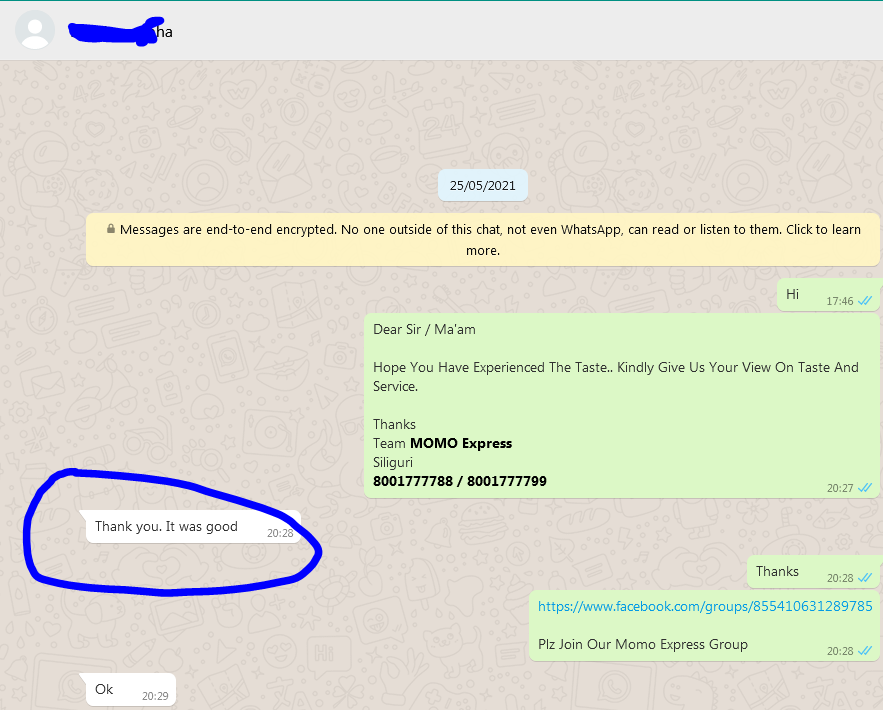883x710 pixels.
Task: Open the contact's profile picture avatar
Action: (35, 30)
